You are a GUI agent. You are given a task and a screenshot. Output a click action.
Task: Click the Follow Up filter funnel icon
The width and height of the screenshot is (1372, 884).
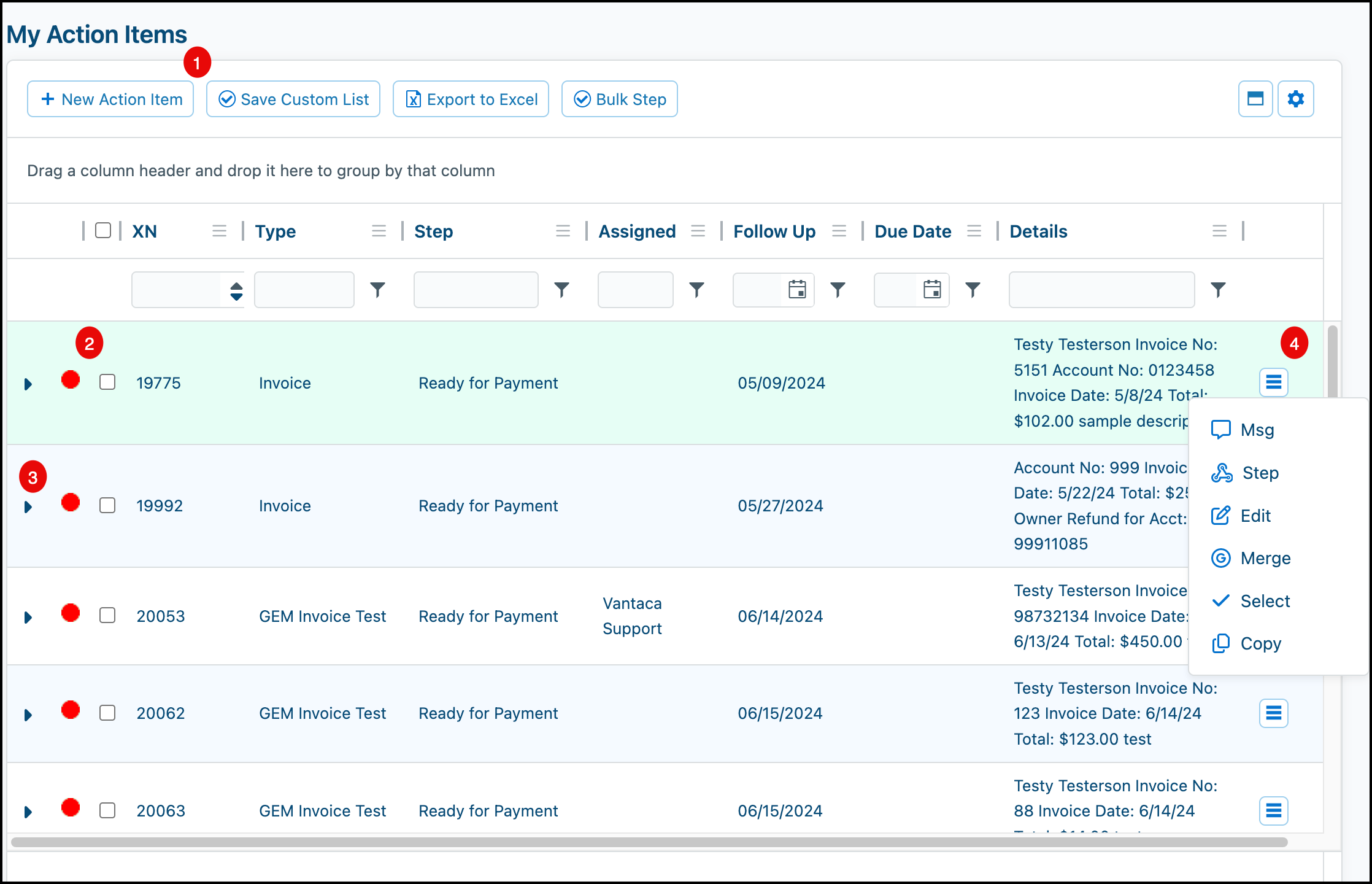point(838,290)
